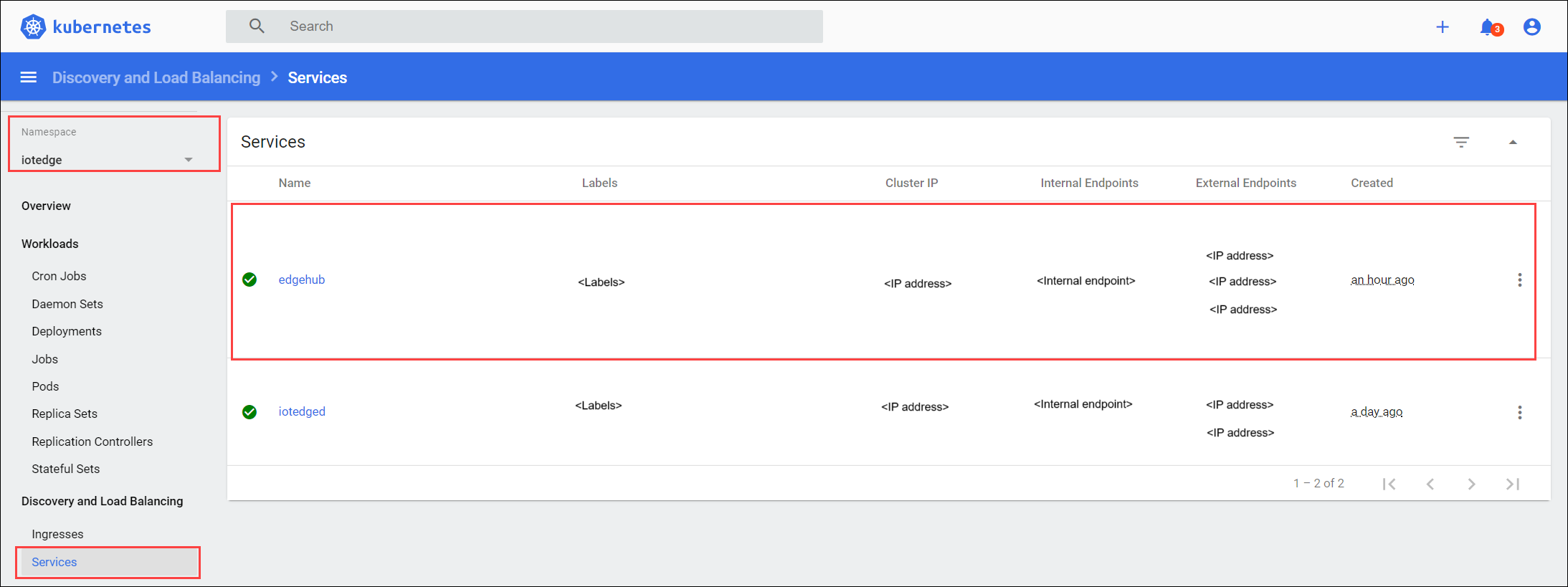Click the Name column header
Screen dimensions: 1568x587
(295, 183)
